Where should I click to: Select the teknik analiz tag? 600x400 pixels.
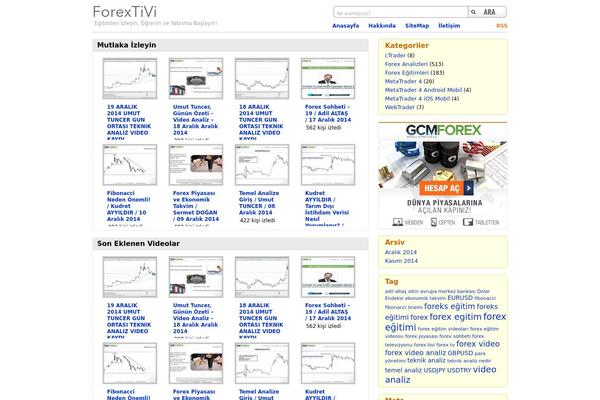coord(426,360)
